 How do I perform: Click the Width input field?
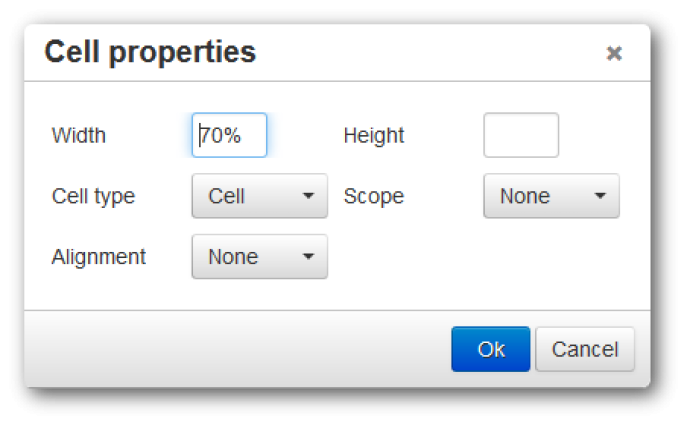pos(230,135)
